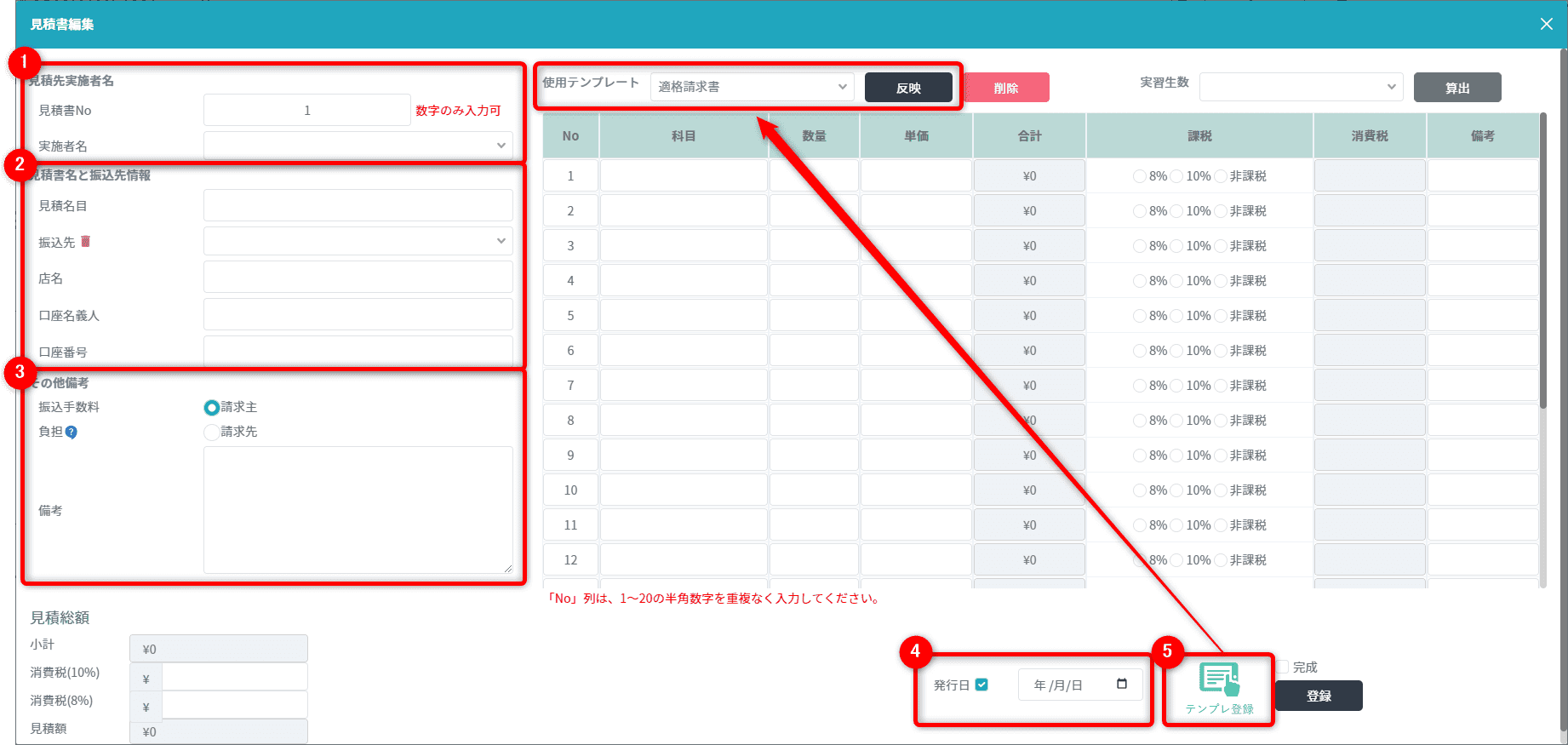Select the 請求先 radio button
Screen dimensions: 1568x745
[211, 433]
